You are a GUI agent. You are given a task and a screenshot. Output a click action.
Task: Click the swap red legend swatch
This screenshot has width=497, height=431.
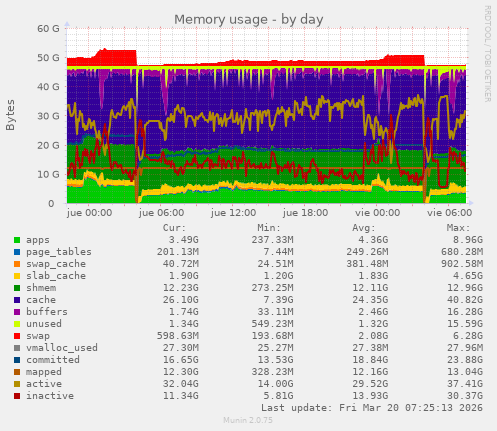[x=17, y=336]
